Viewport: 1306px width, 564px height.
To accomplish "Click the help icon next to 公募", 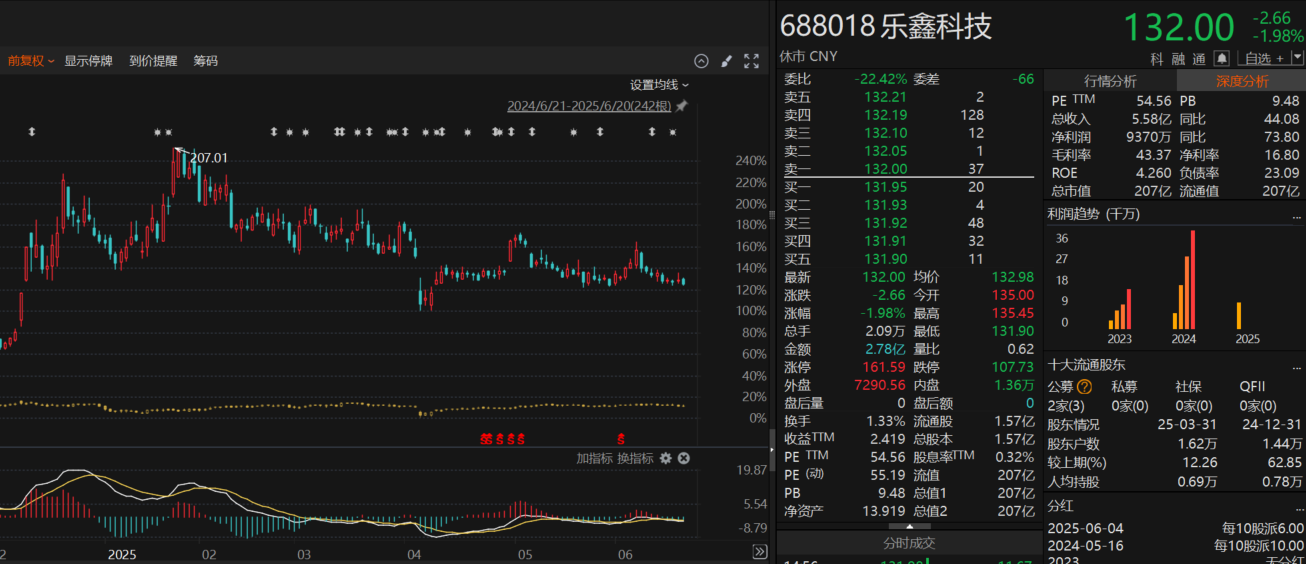I will tap(1085, 387).
